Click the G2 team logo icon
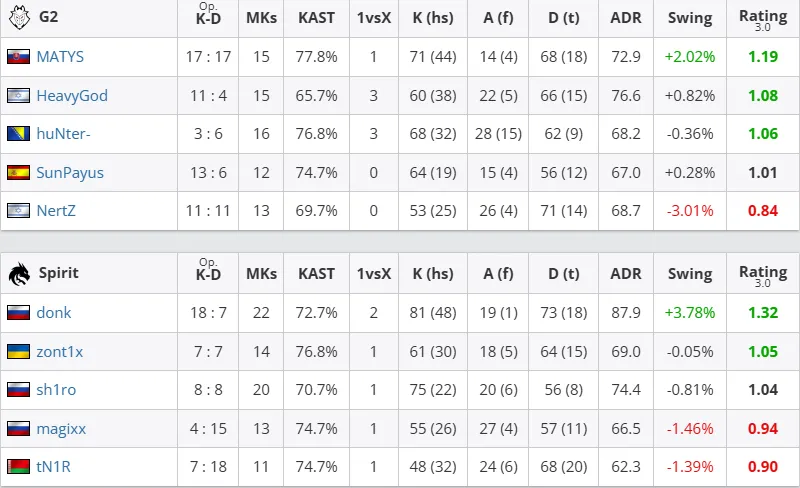Screen dimensions: 800x488 tap(19, 17)
